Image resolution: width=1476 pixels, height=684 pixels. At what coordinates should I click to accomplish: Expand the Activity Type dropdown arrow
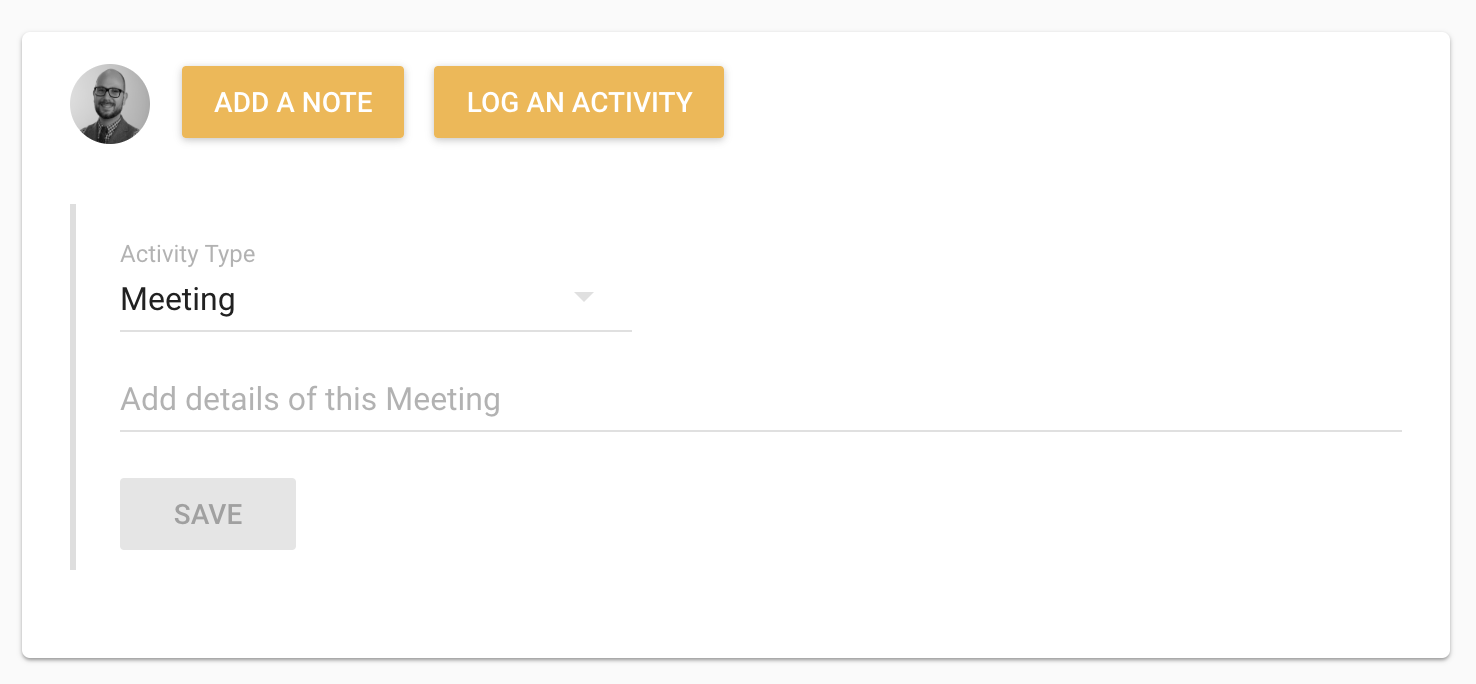584,297
